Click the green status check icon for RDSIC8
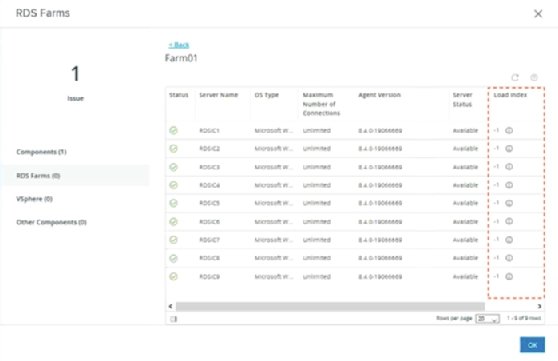Image resolution: width=558 pixels, height=361 pixels. coord(173,258)
